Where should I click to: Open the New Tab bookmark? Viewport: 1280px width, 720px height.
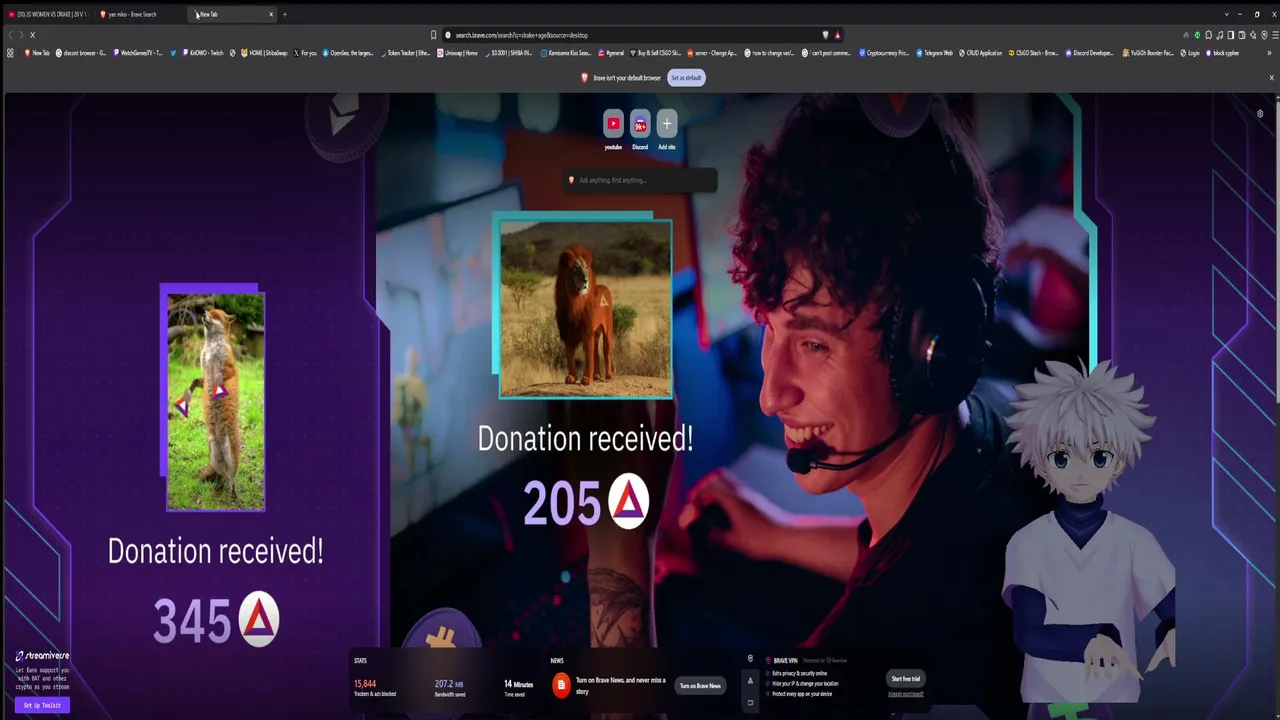pyautogui.click(x=37, y=53)
